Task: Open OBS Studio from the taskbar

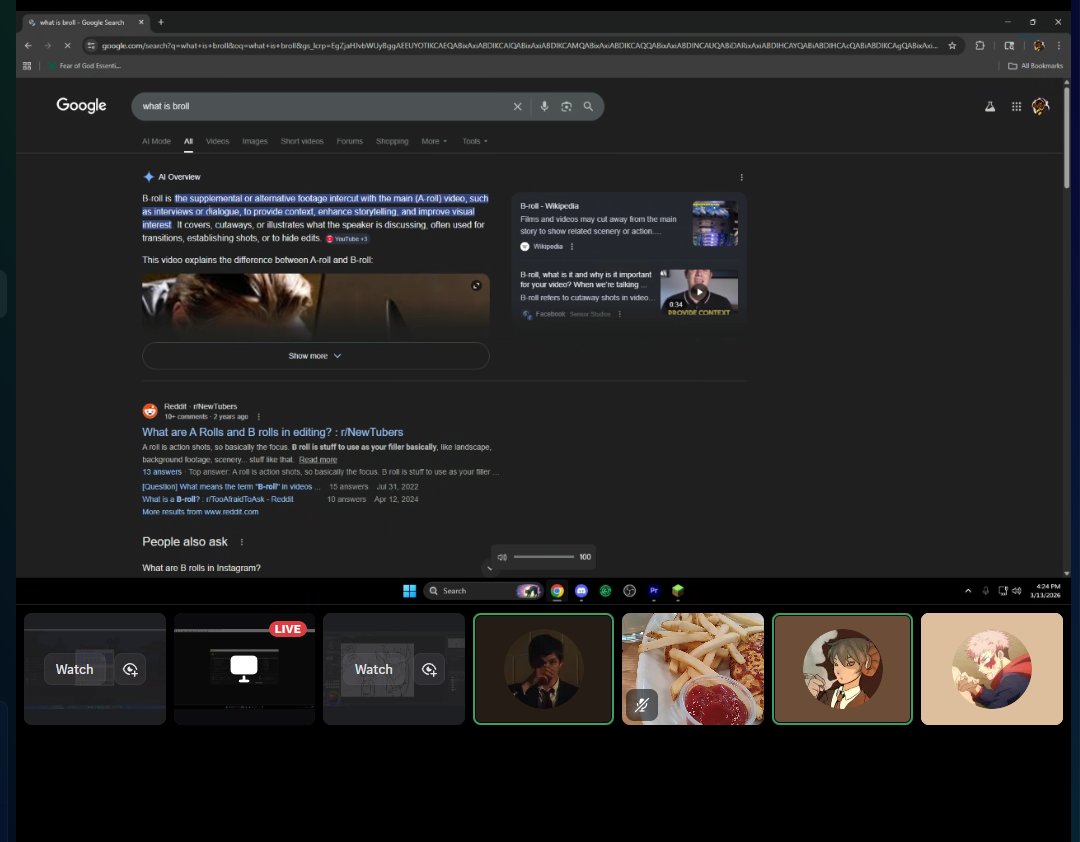Action: 630,591
